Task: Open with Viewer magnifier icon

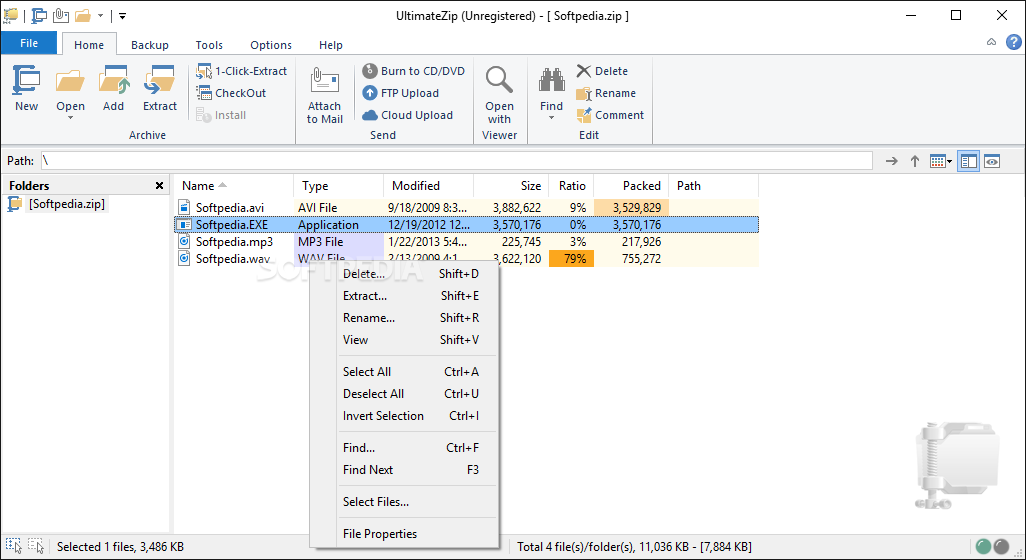Action: tap(499, 80)
